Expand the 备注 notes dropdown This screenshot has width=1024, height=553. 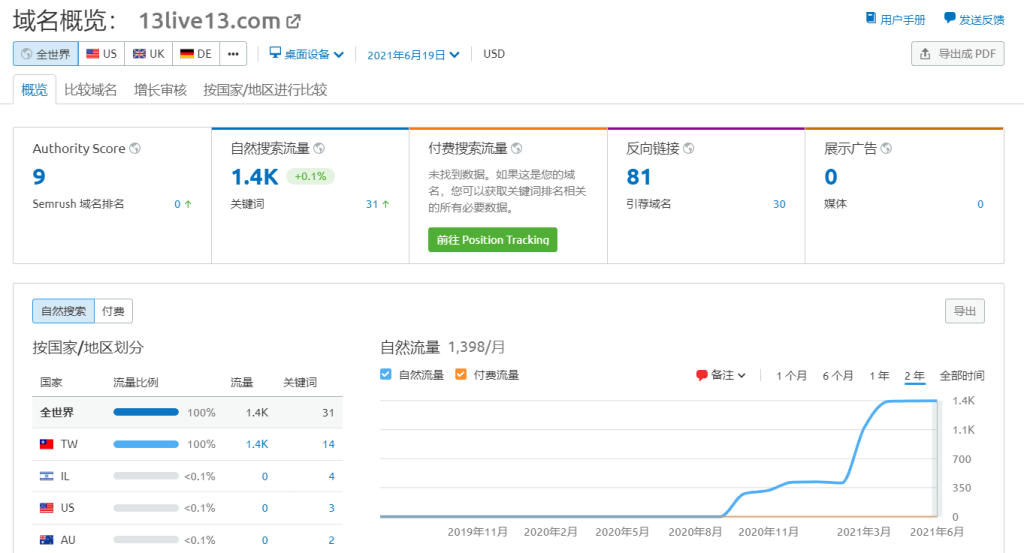coord(721,375)
